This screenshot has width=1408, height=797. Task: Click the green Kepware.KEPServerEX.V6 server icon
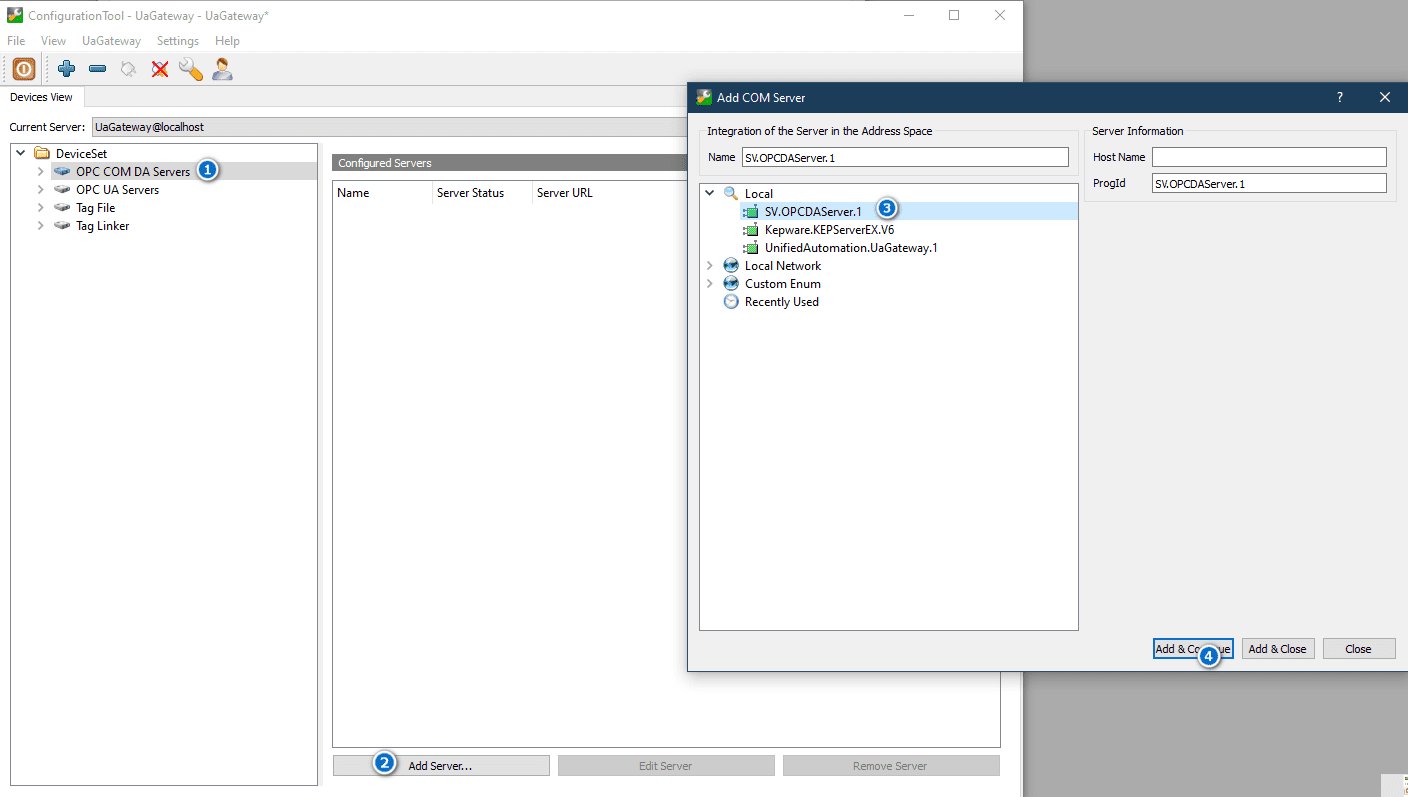tap(751, 230)
